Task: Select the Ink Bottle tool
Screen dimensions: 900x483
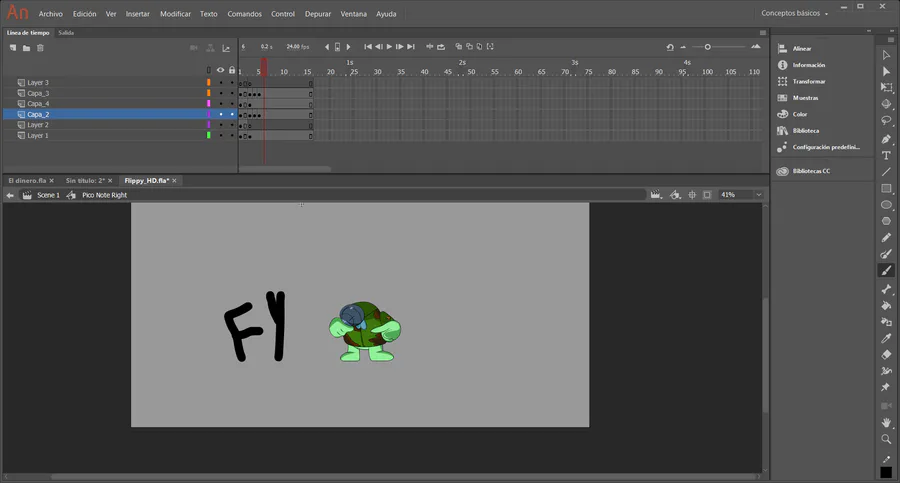Action: [x=886, y=322]
